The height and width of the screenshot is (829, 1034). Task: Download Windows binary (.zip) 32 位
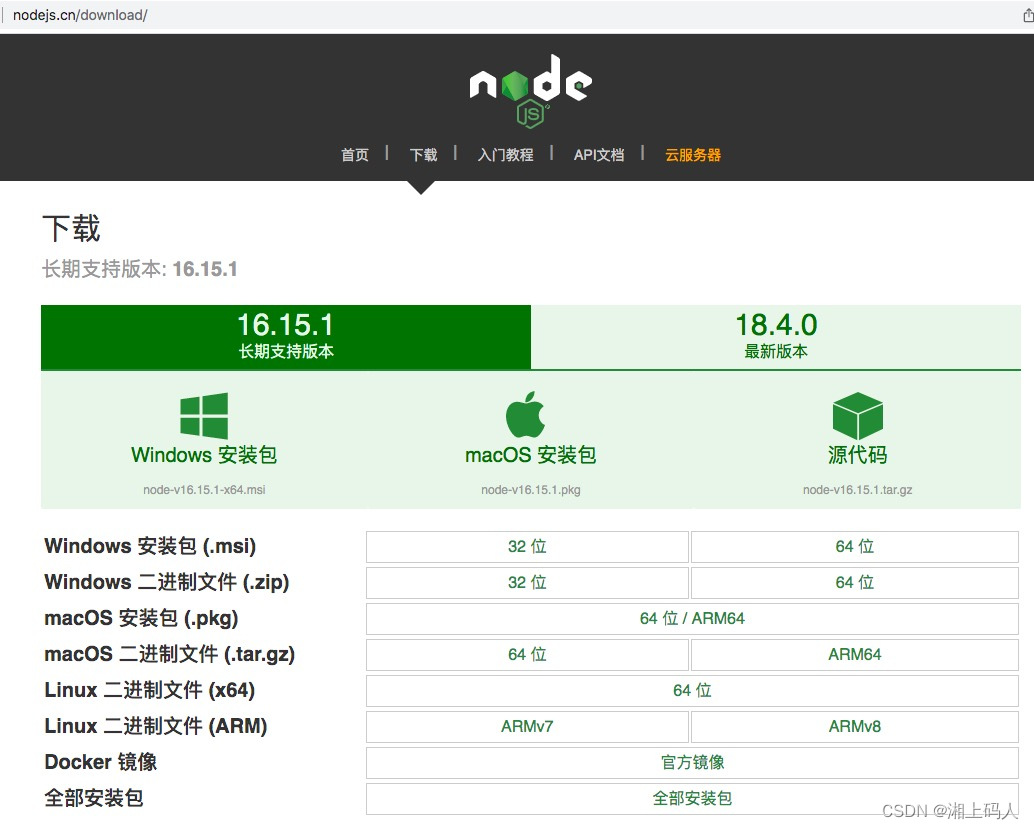point(527,583)
